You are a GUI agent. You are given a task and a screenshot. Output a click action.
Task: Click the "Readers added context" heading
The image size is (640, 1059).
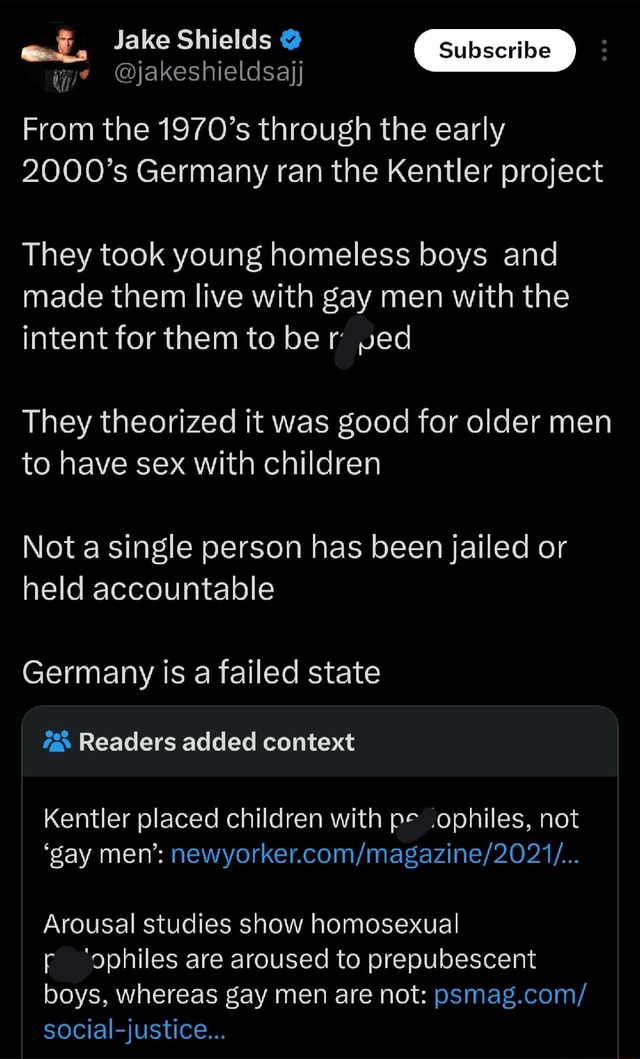coord(216,742)
